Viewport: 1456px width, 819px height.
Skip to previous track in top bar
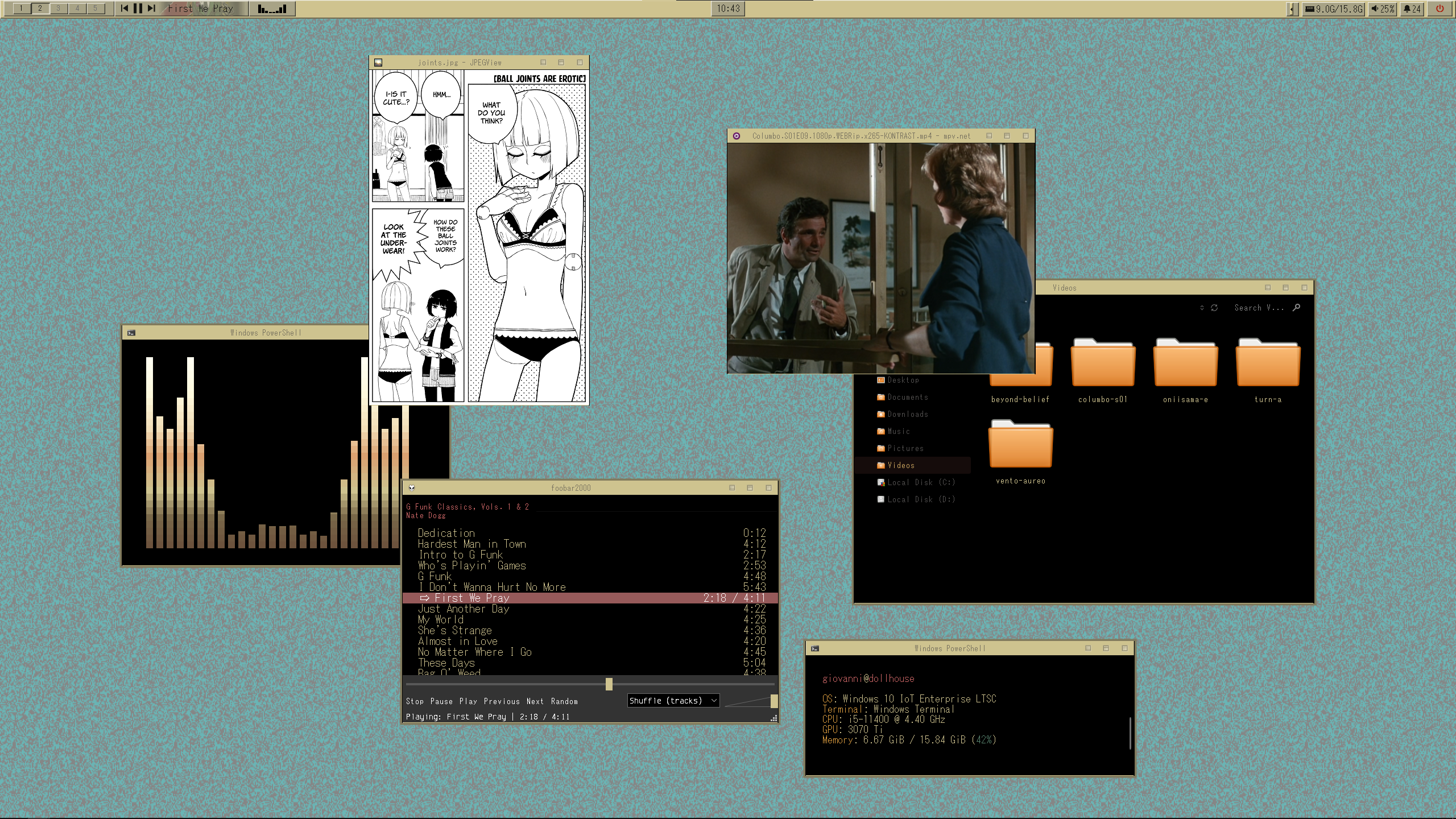pyautogui.click(x=124, y=8)
